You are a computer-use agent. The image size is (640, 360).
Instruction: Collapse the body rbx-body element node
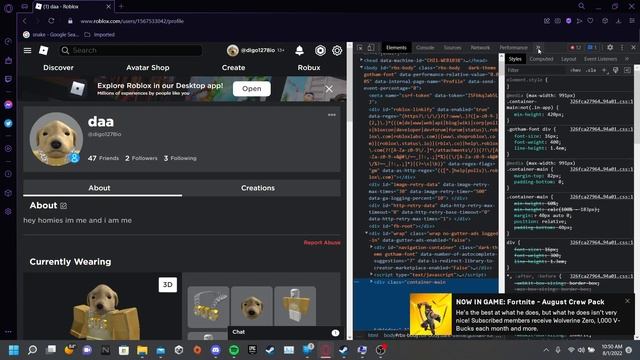[361, 67]
